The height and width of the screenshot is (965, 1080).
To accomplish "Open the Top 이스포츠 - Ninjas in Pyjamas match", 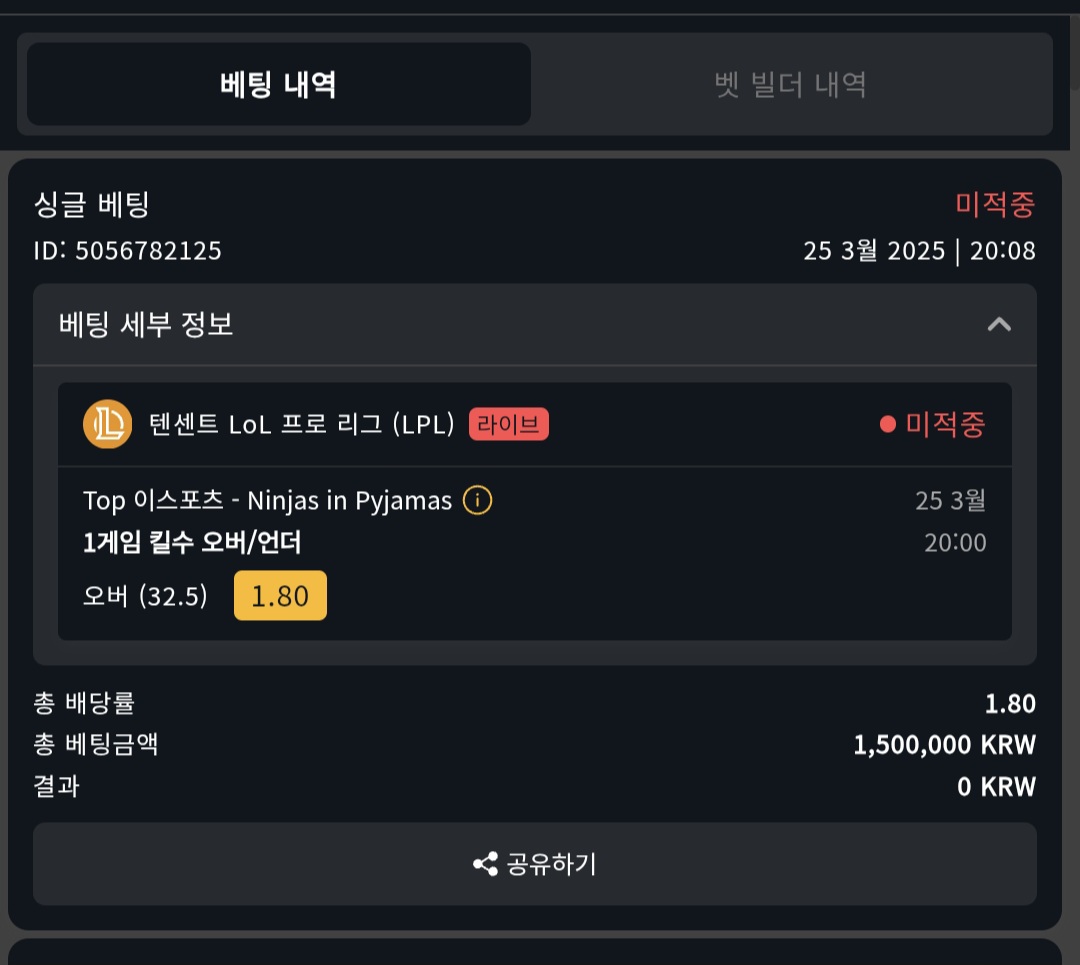I will [x=267, y=500].
